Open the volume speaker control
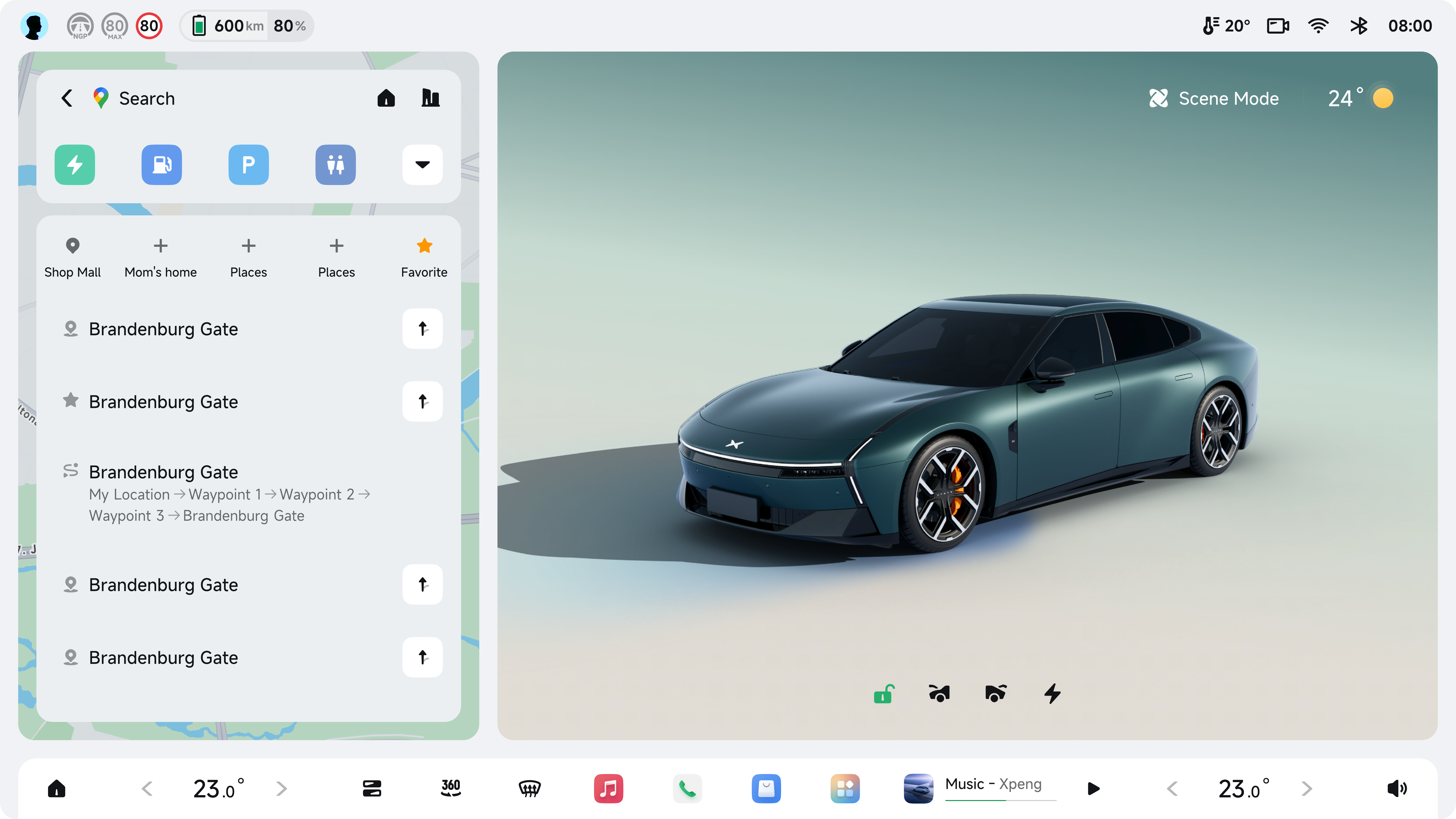 click(x=1397, y=788)
